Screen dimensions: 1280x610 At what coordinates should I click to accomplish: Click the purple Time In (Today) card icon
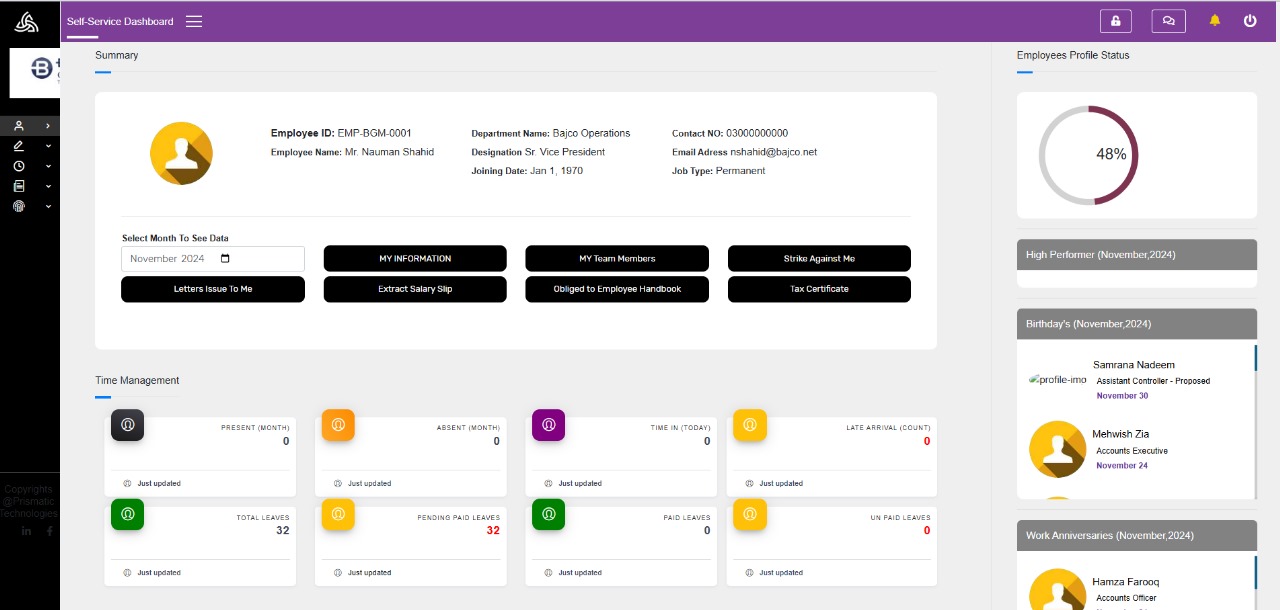(x=549, y=425)
